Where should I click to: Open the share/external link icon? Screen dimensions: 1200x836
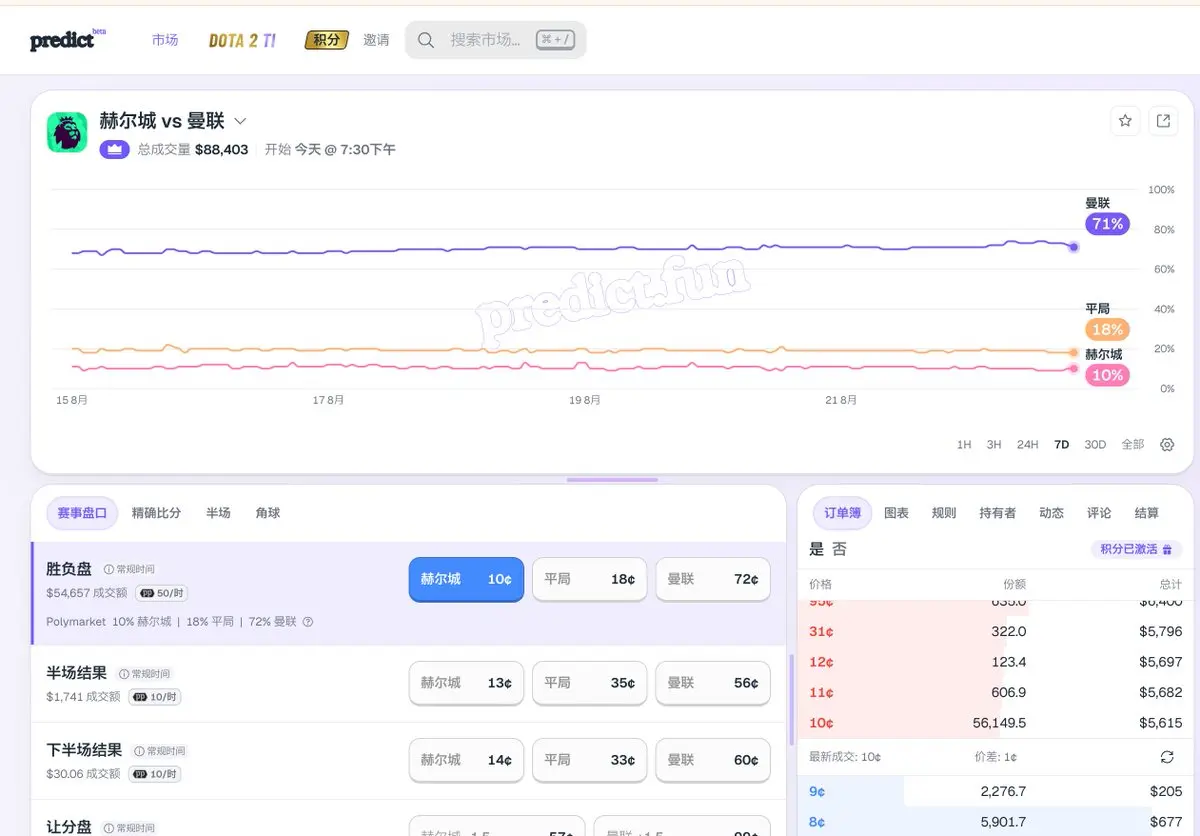pyautogui.click(x=1163, y=121)
